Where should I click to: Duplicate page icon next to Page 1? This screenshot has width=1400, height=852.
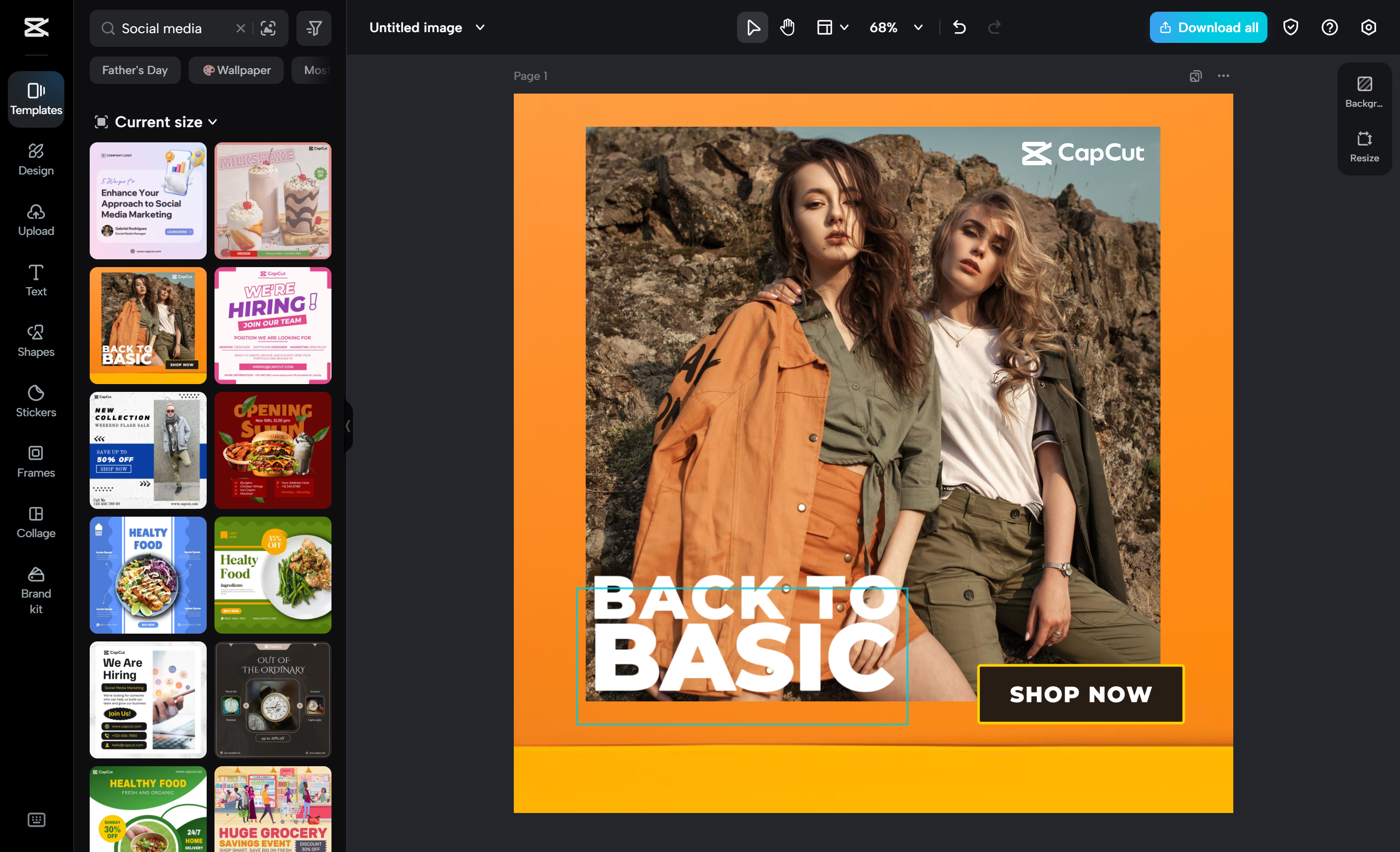tap(1195, 76)
